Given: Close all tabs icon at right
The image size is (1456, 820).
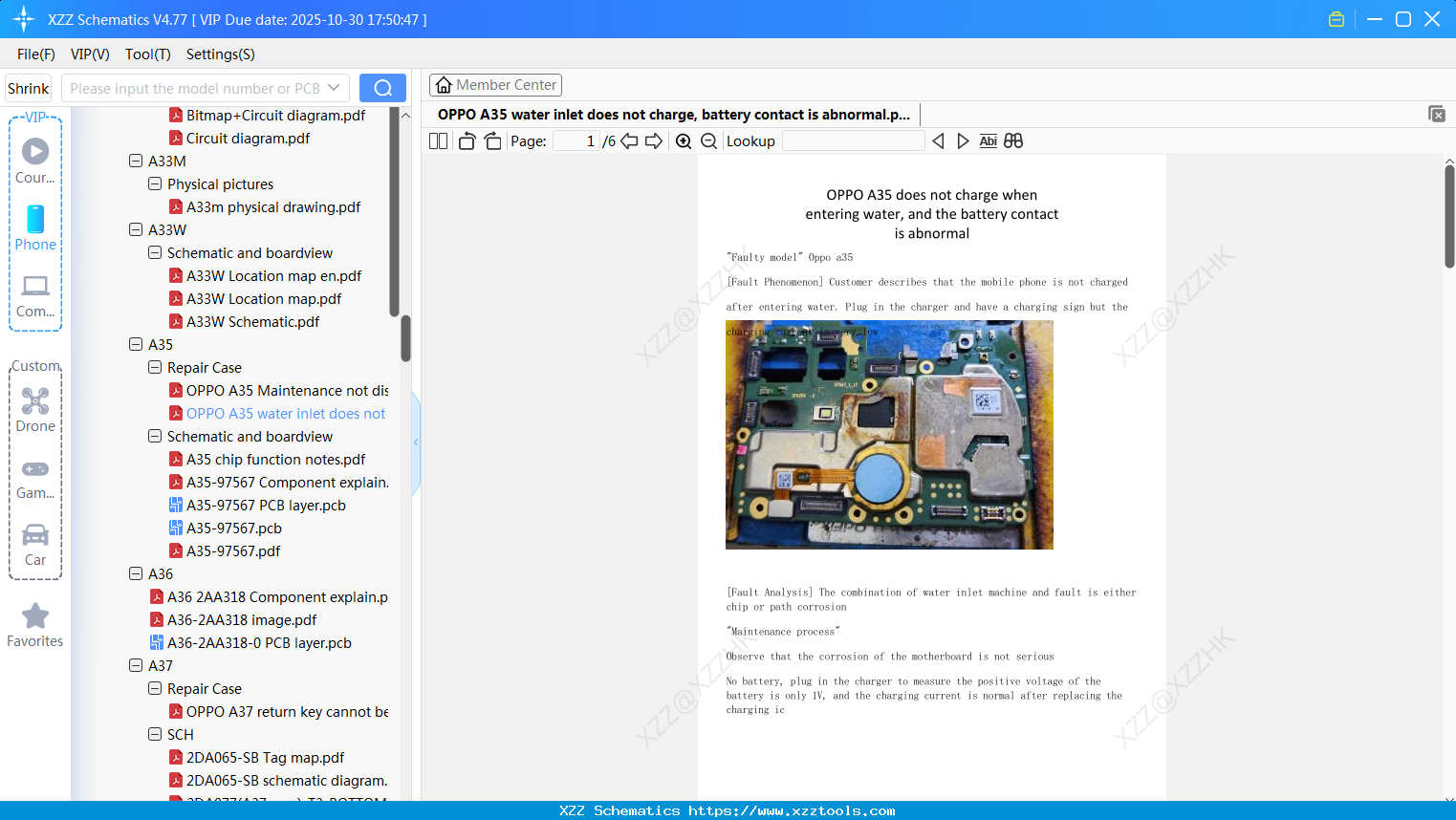Looking at the screenshot, I should click(x=1437, y=114).
